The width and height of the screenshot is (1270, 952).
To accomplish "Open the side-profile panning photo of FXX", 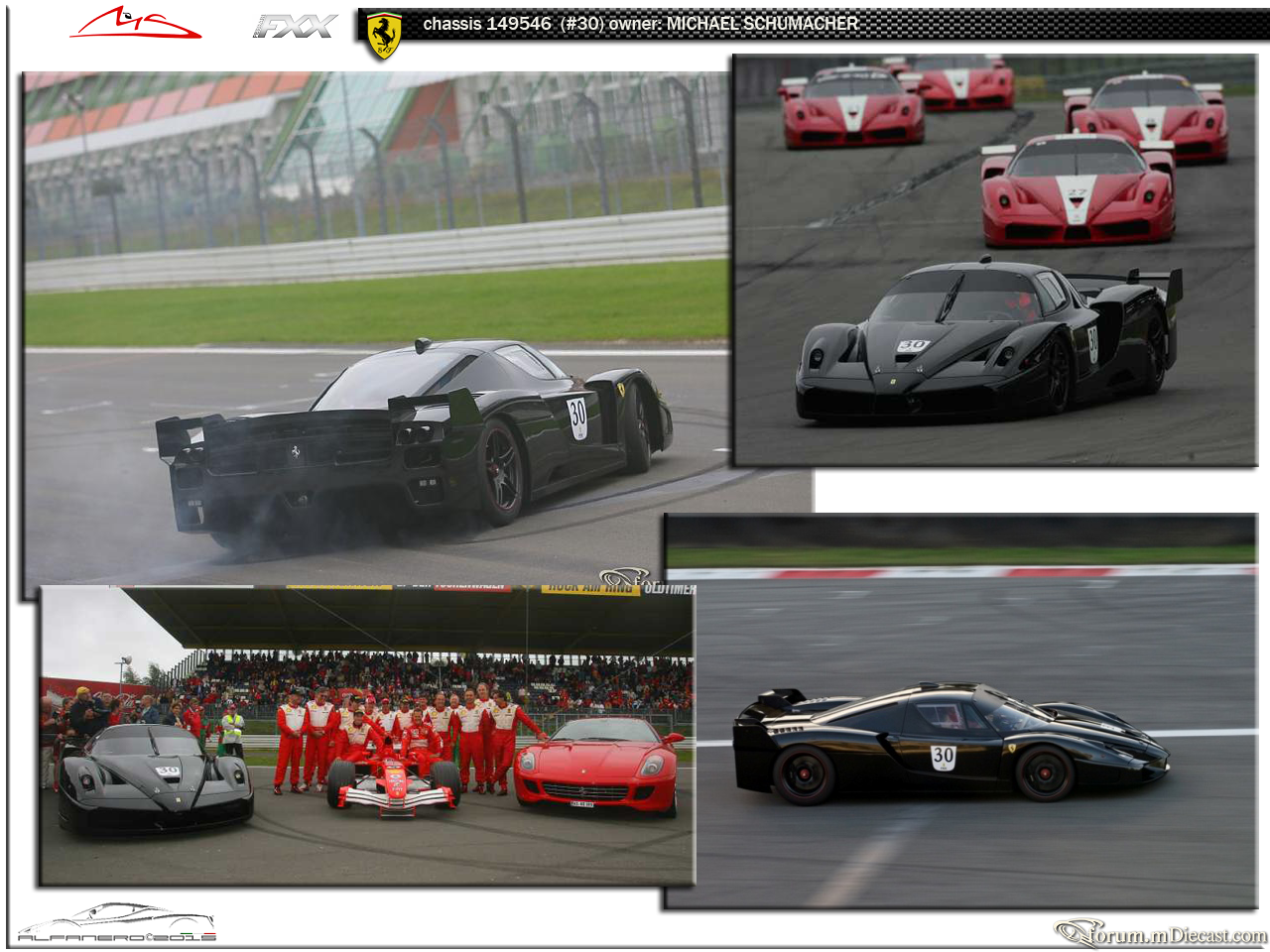I will pyautogui.click(x=960, y=710).
